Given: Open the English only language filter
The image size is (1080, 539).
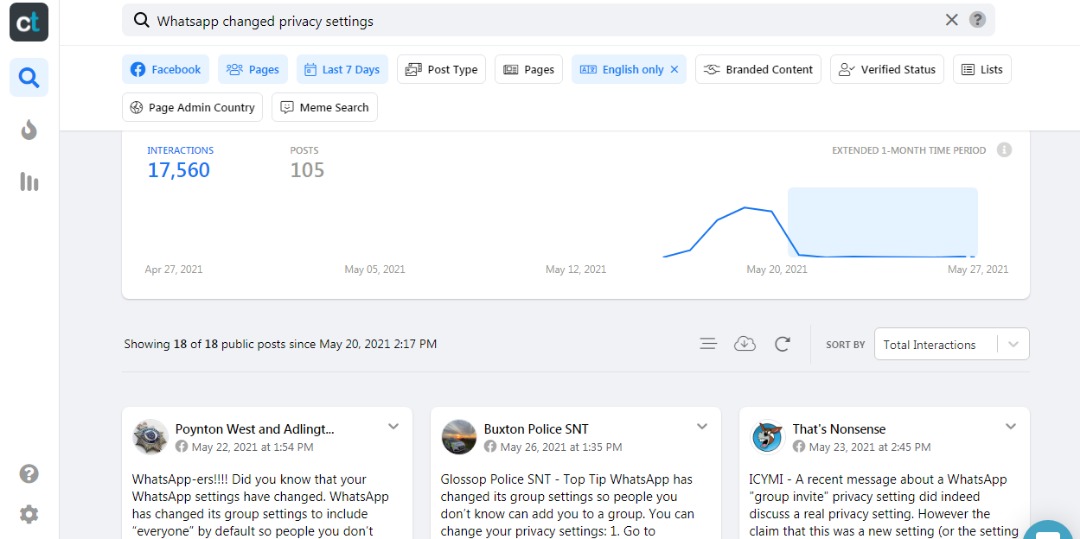Looking at the screenshot, I should (623, 70).
